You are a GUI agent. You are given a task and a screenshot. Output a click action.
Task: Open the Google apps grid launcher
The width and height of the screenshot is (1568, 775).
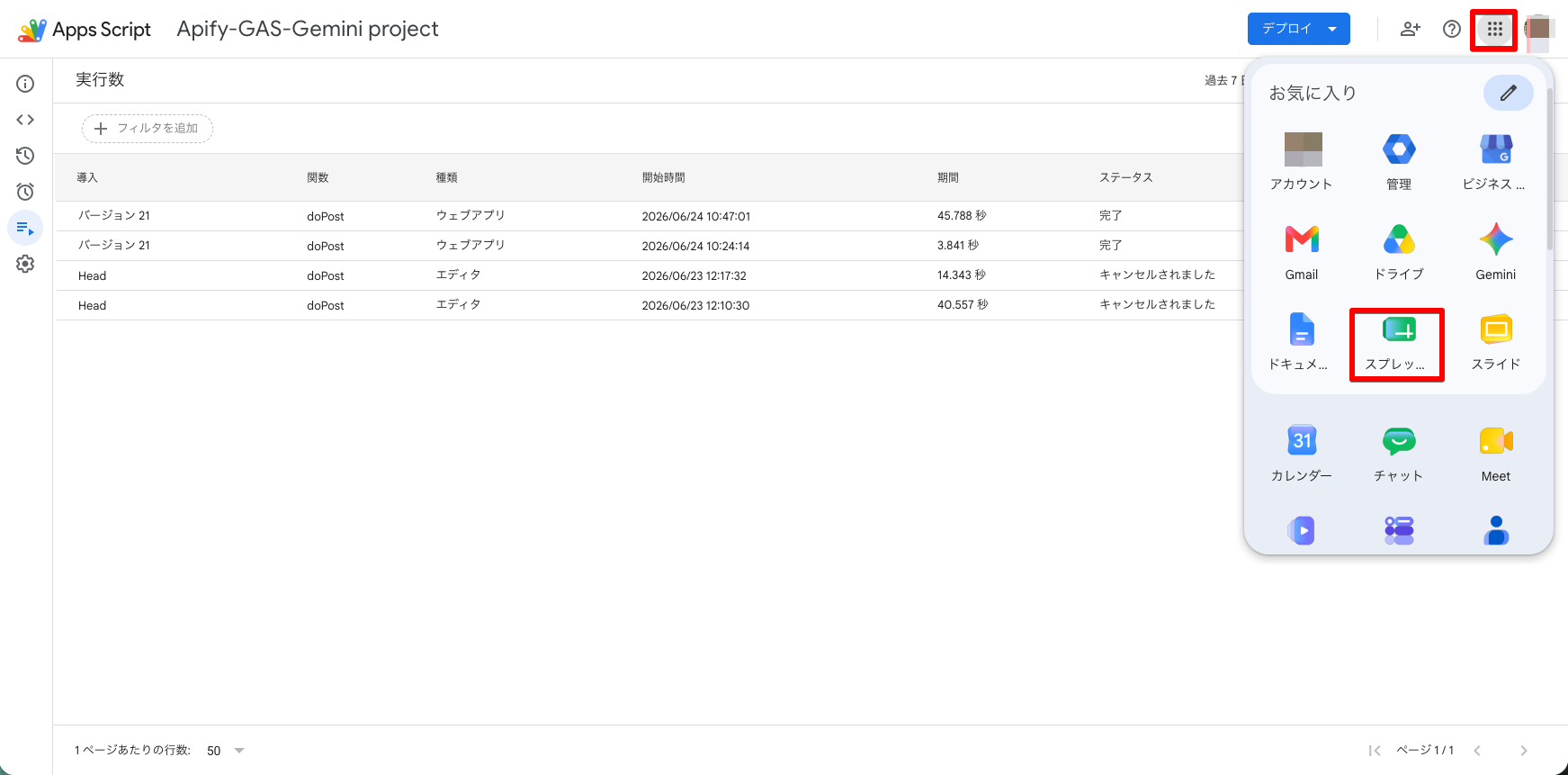pos(1494,30)
